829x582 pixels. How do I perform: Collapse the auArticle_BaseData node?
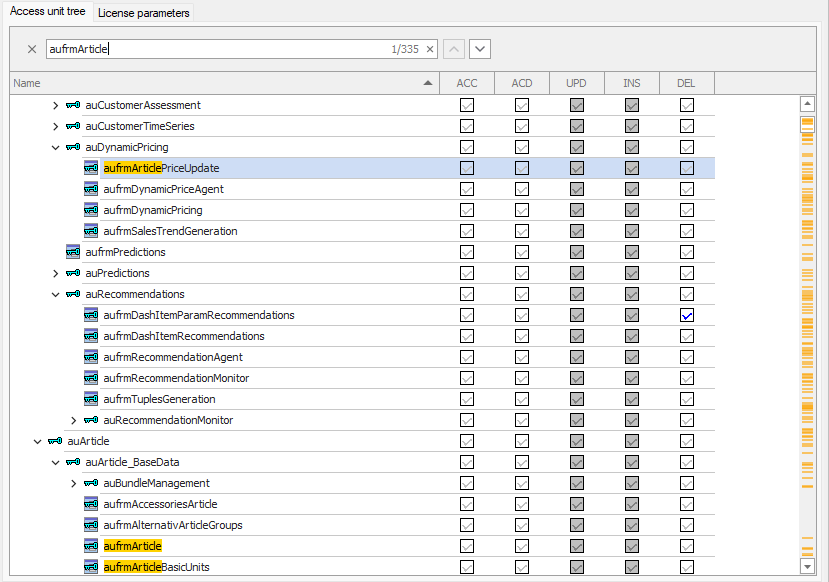[x=55, y=463]
